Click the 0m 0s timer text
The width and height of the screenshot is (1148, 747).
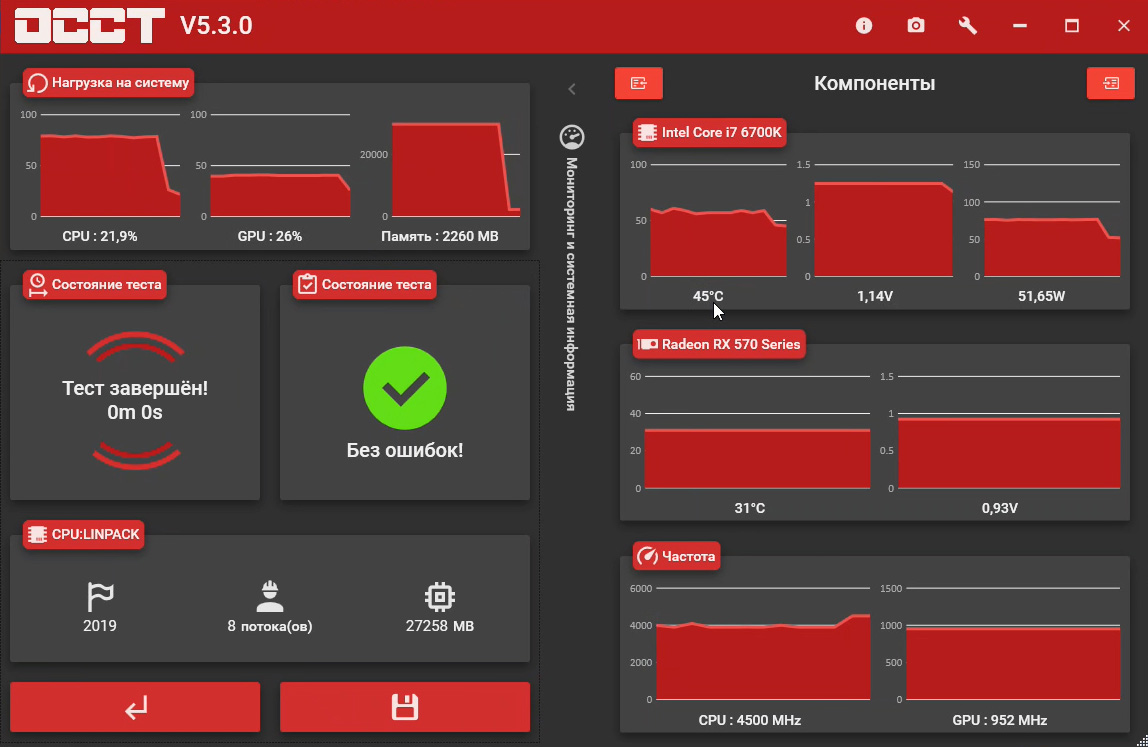[135, 412]
